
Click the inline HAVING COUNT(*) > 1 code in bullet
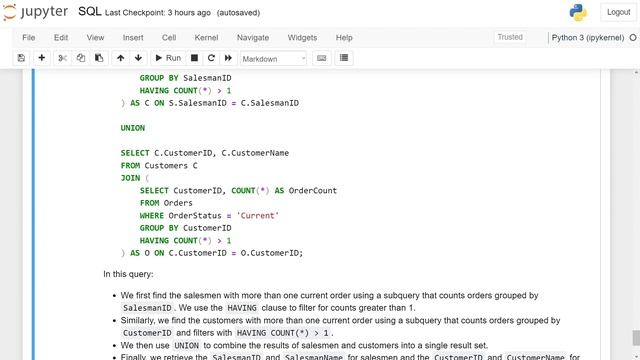pos(283,333)
